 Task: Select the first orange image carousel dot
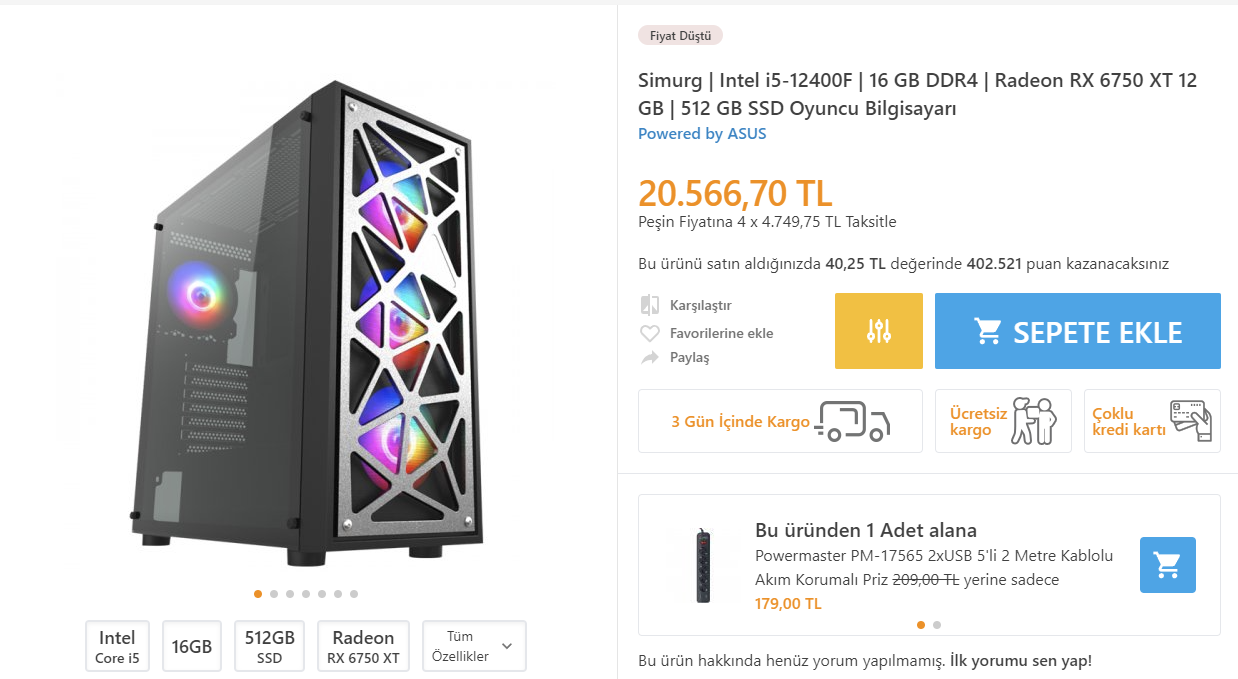258,594
